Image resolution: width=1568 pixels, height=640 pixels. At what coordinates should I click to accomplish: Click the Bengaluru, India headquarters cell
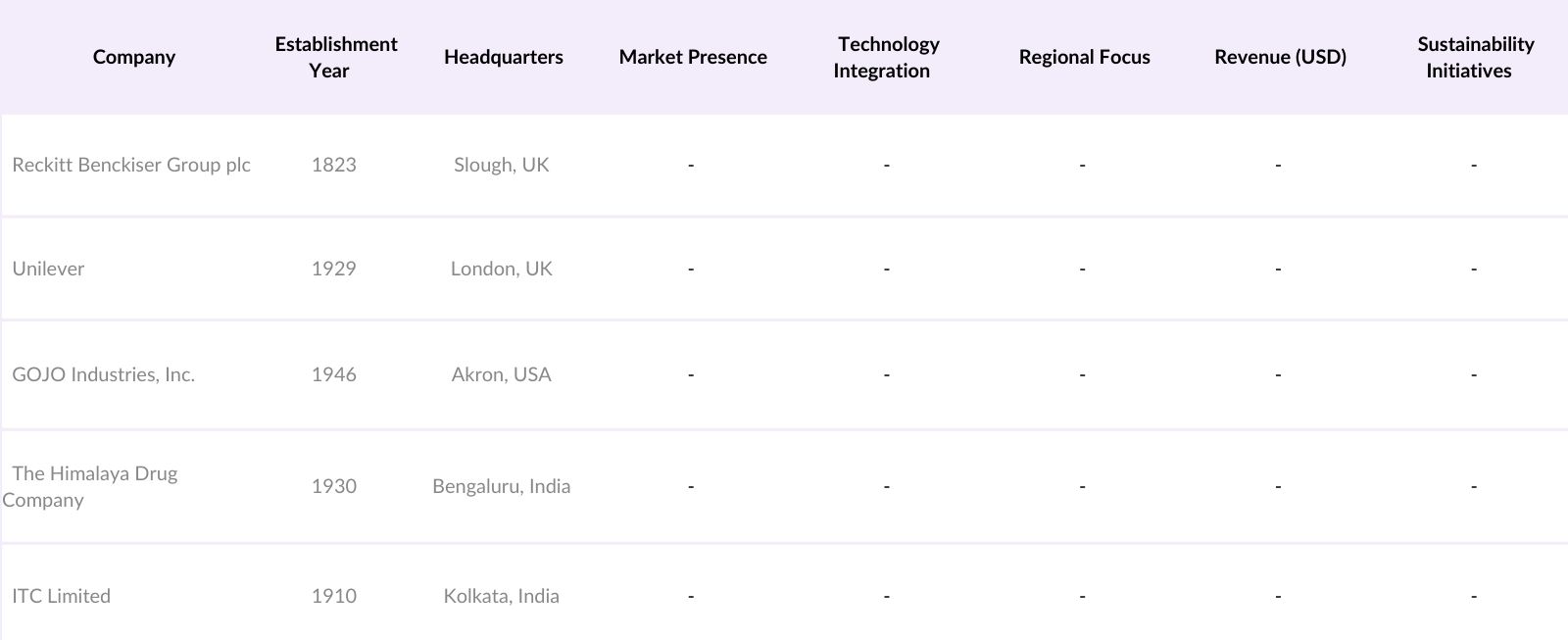(501, 486)
